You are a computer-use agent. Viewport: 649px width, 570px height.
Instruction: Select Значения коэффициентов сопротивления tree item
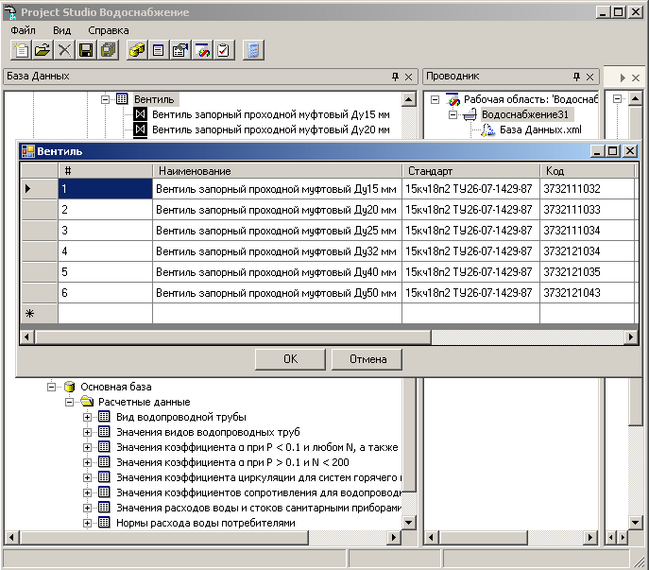tap(258, 493)
